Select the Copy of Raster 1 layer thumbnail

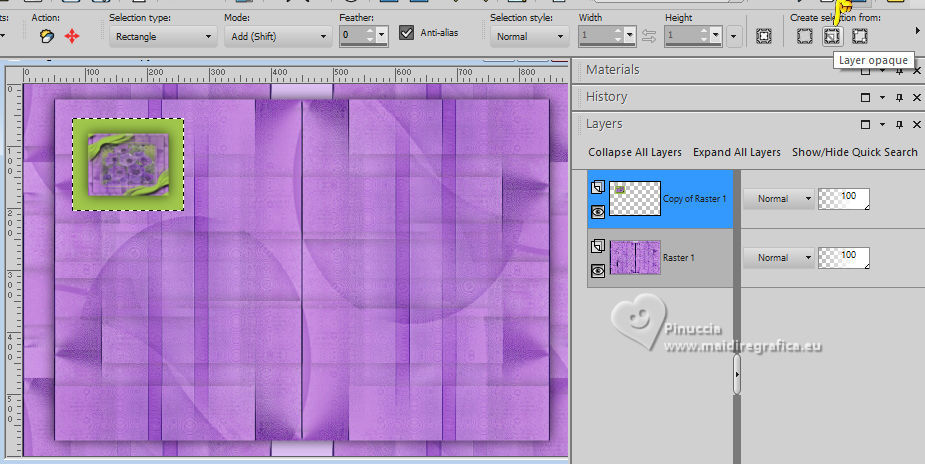pyautogui.click(x=635, y=199)
